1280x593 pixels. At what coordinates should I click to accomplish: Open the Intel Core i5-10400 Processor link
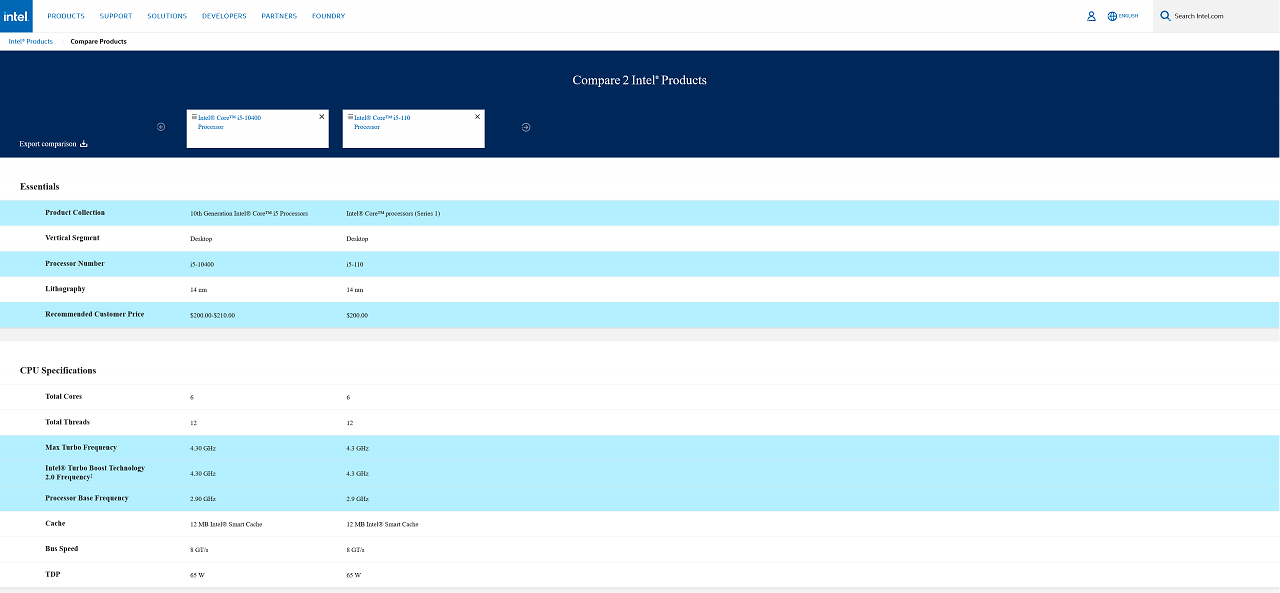tap(229, 122)
